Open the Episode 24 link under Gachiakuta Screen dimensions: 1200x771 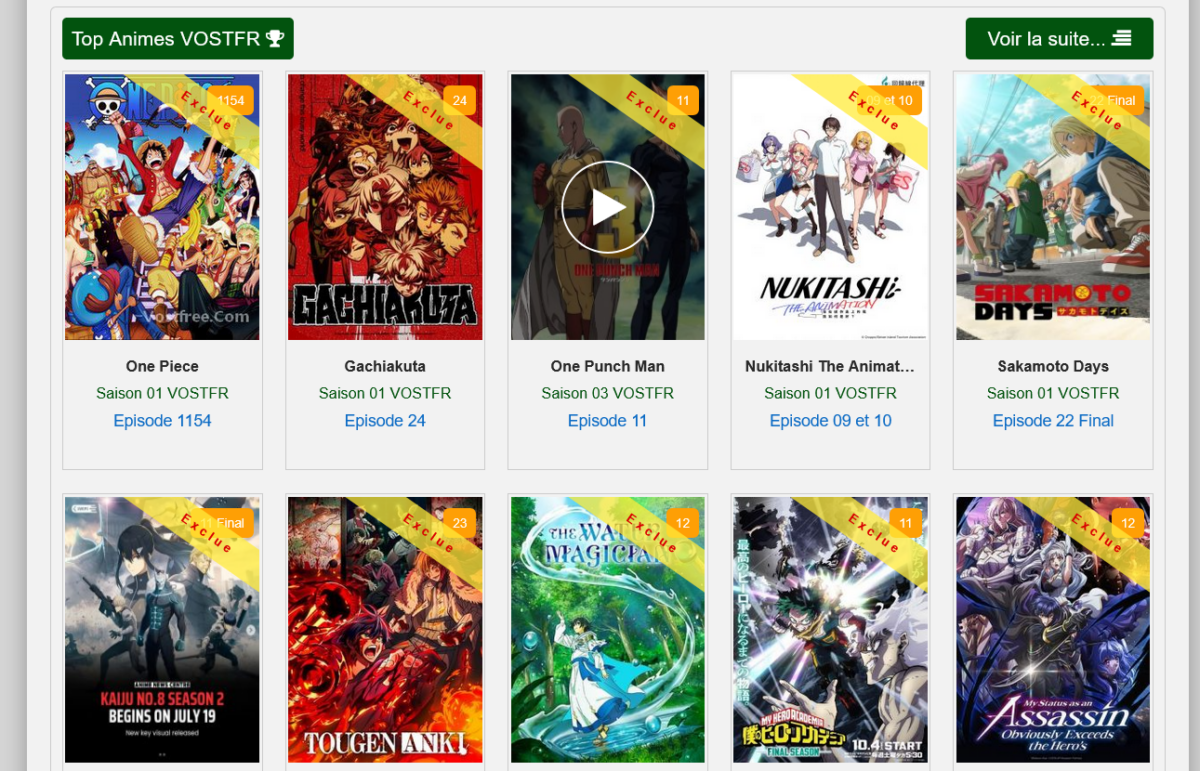click(385, 421)
